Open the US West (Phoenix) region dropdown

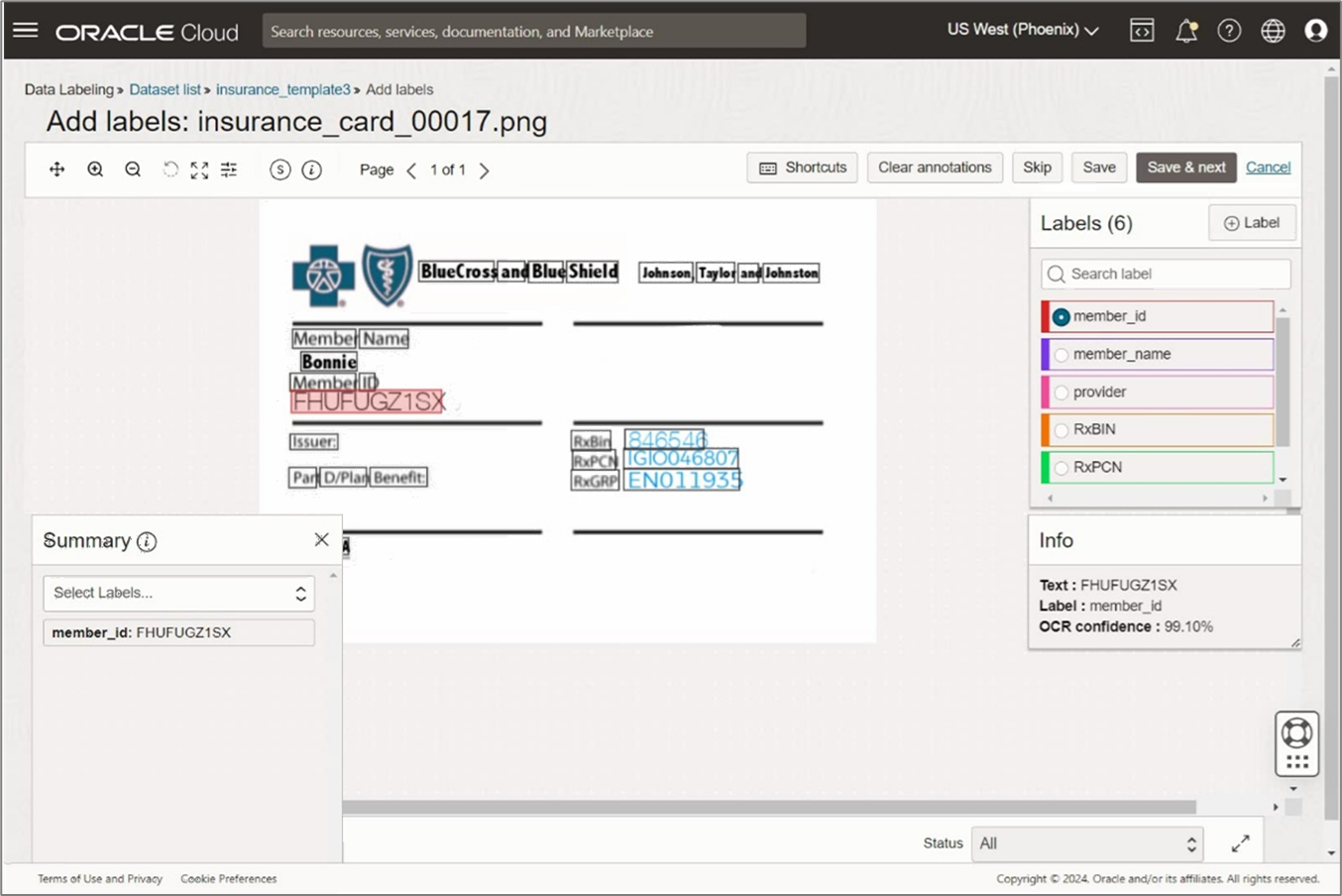click(x=1022, y=30)
